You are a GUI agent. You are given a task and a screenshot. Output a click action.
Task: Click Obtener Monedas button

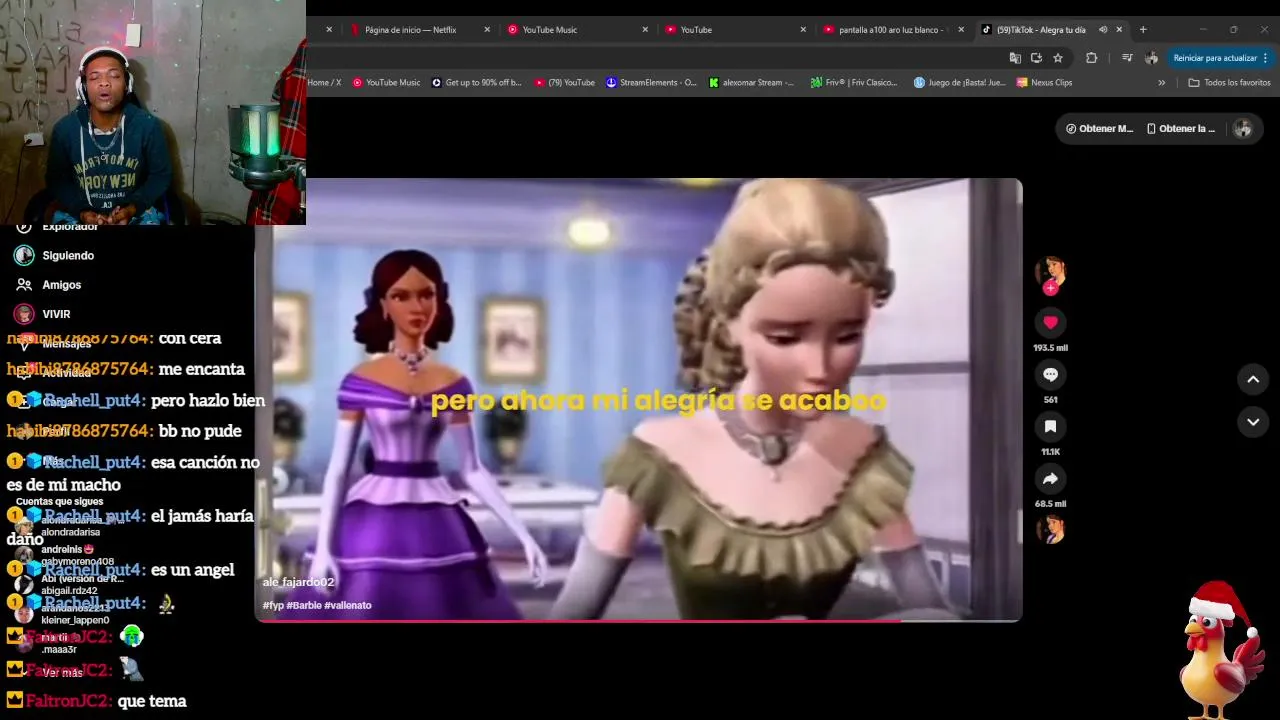point(1099,128)
